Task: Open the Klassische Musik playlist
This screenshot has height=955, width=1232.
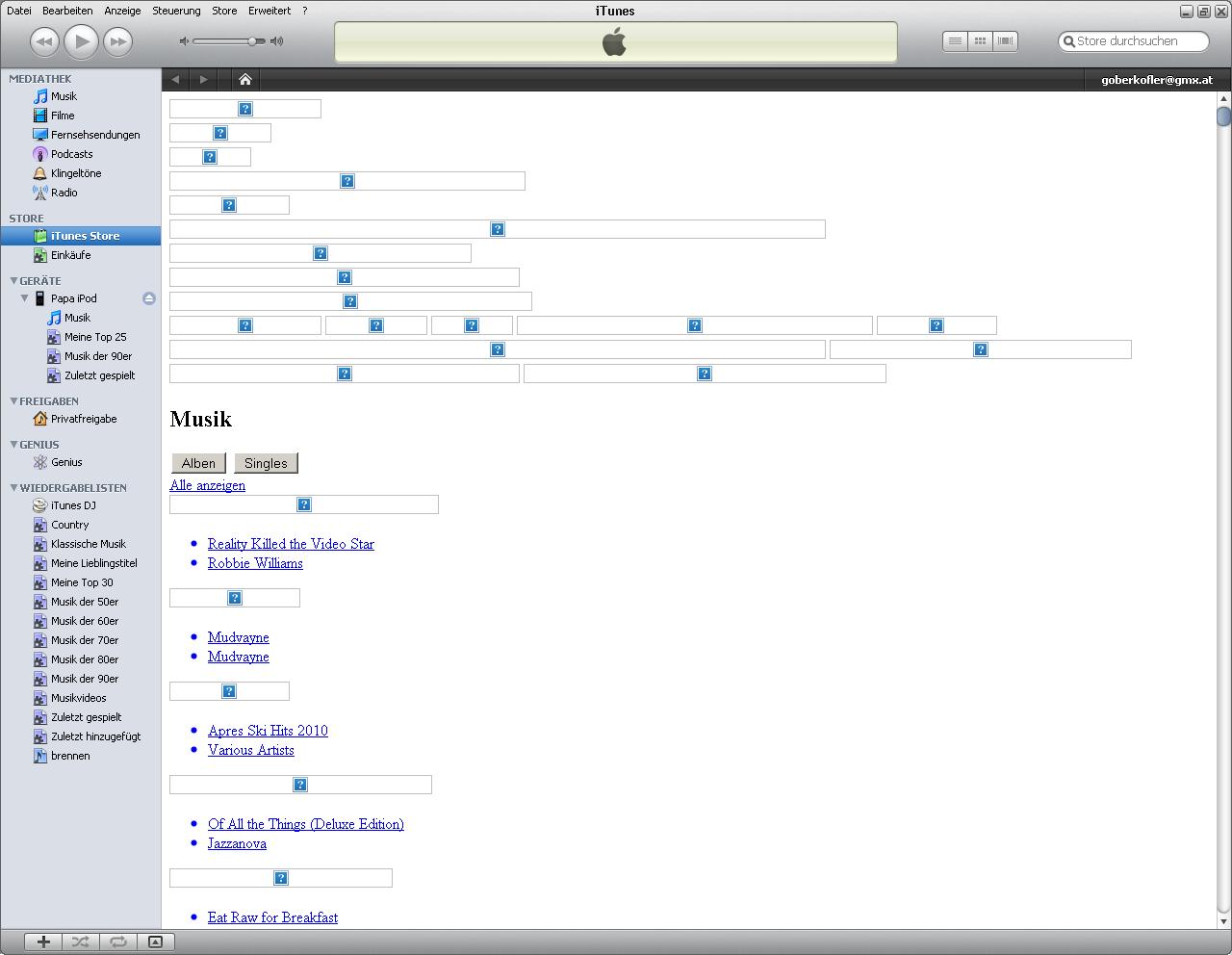Action: (89, 544)
